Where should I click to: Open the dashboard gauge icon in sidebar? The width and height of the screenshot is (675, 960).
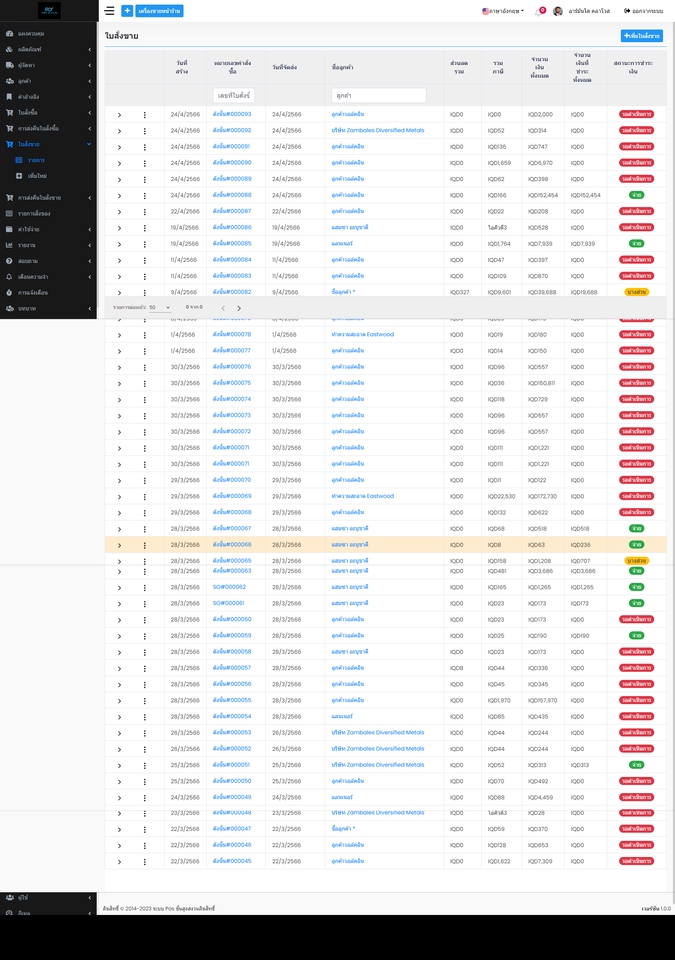pyautogui.click(x=9, y=34)
